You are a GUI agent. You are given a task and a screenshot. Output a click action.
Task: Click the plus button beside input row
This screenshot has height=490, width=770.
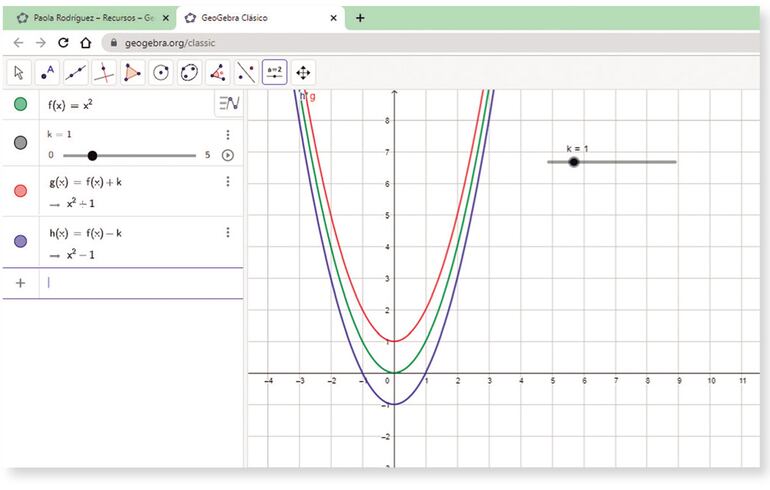(x=21, y=283)
